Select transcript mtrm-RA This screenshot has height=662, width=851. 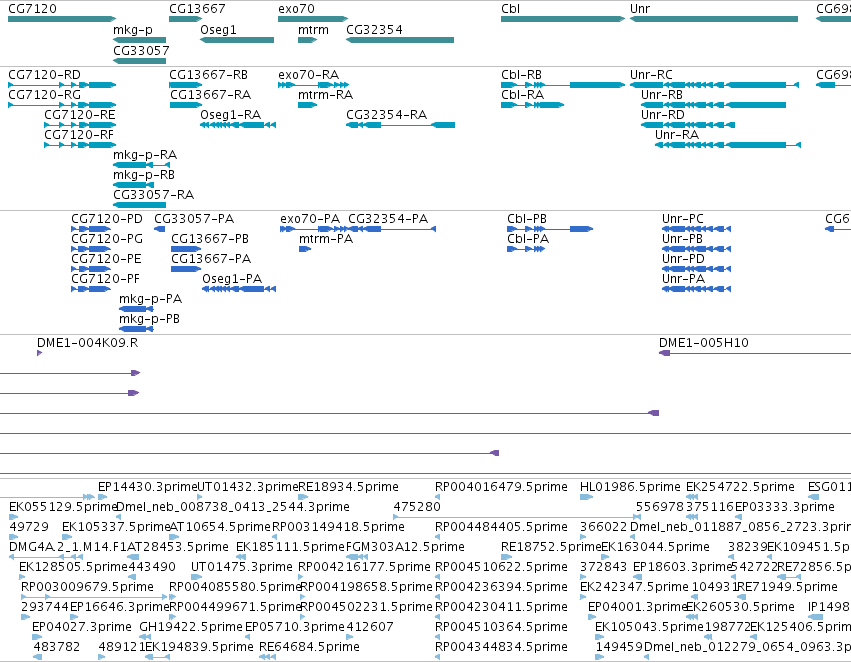click(307, 105)
